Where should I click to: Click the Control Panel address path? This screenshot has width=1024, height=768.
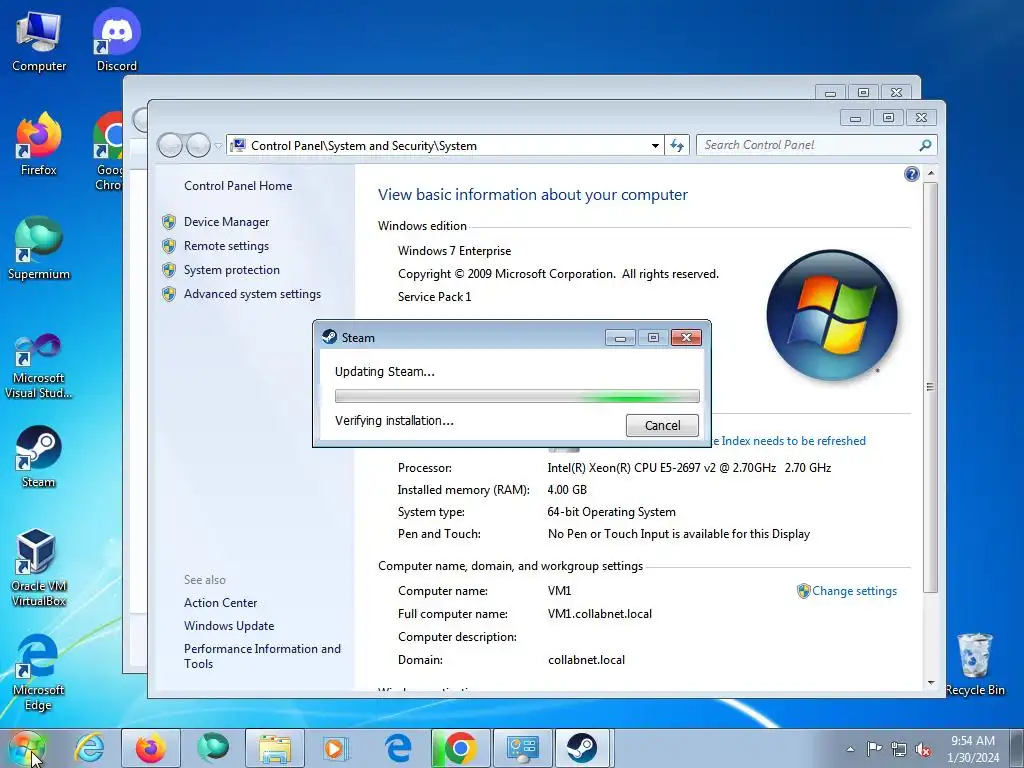click(x=364, y=146)
